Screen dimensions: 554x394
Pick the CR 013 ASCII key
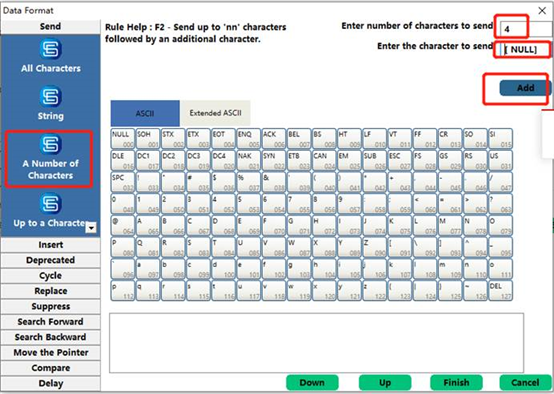450,139
